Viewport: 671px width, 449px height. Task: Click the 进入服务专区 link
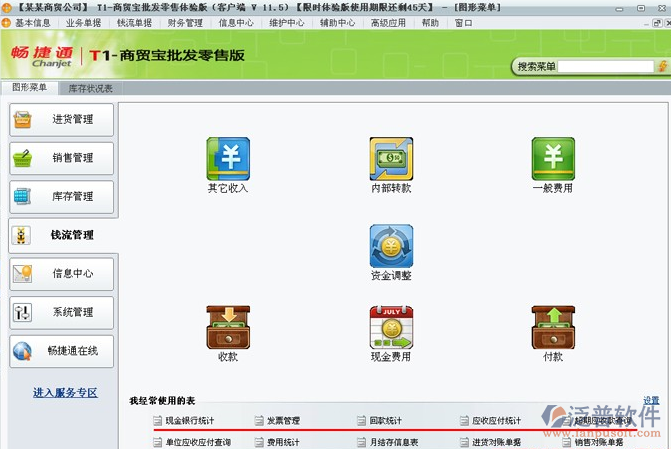65,393
